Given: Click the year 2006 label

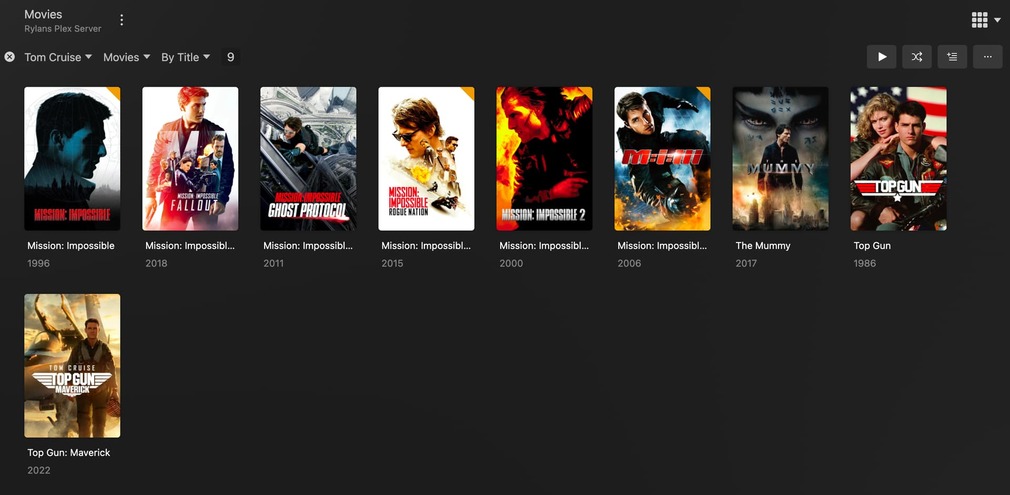Looking at the screenshot, I should point(629,263).
